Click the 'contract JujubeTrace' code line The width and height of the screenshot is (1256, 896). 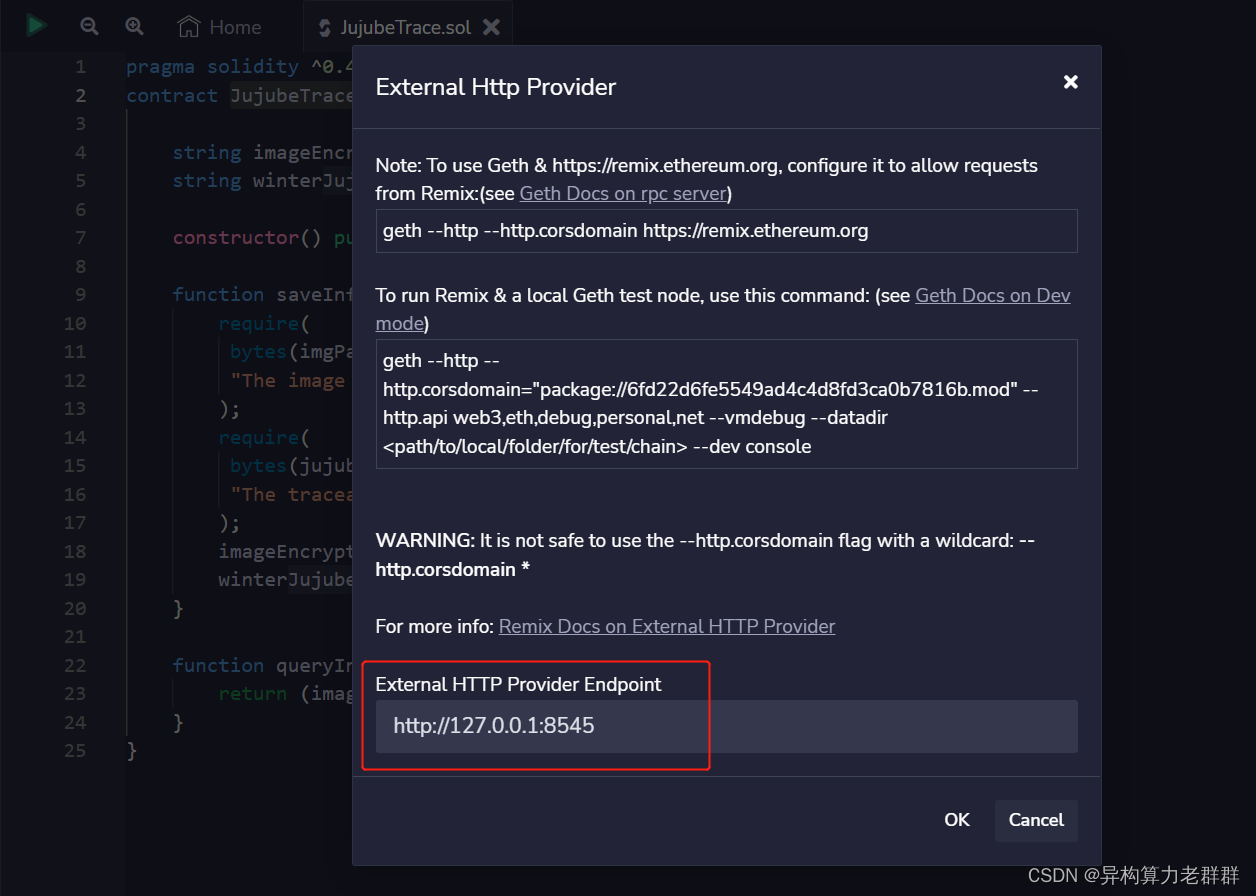click(x=239, y=95)
